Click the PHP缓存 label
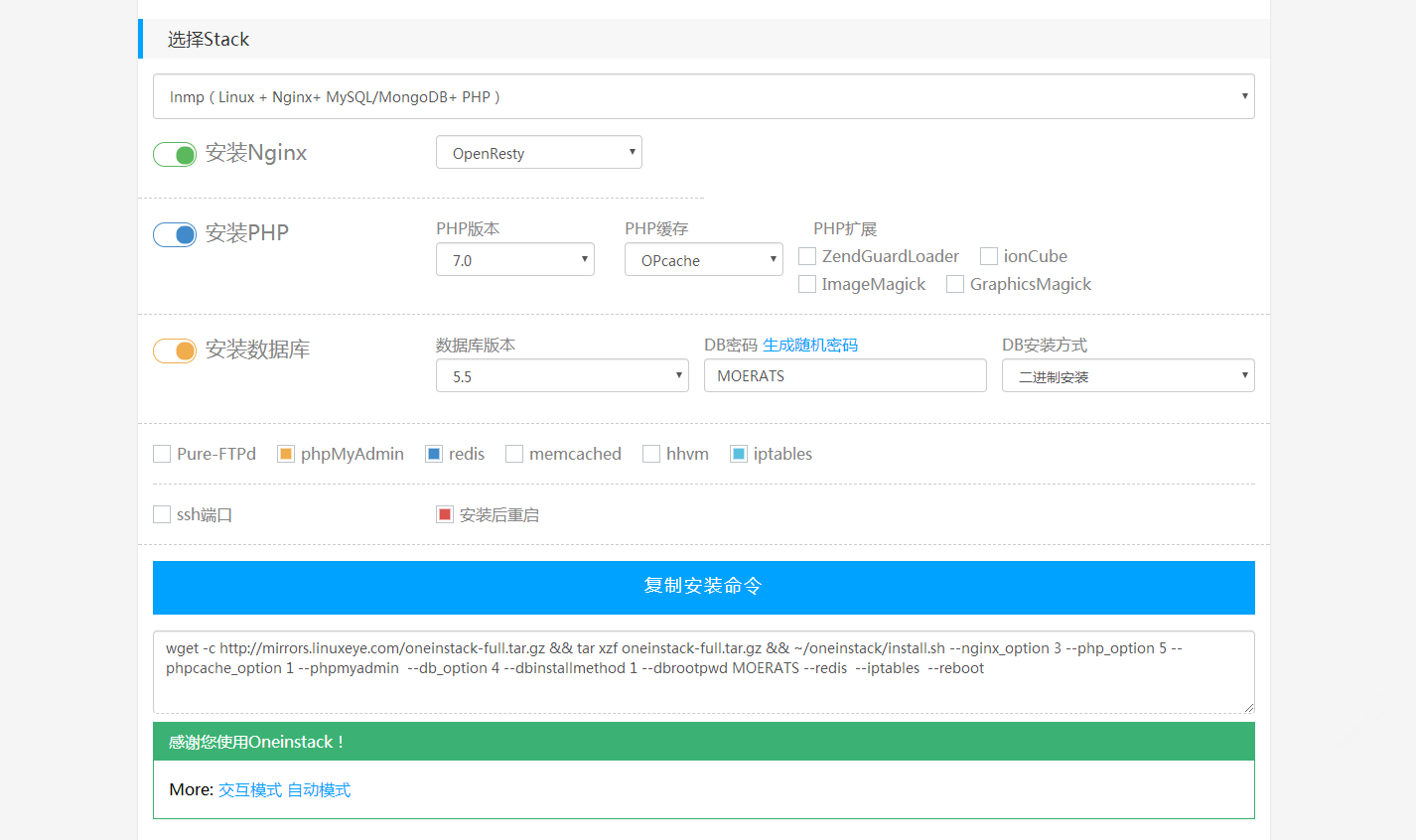 (x=656, y=228)
